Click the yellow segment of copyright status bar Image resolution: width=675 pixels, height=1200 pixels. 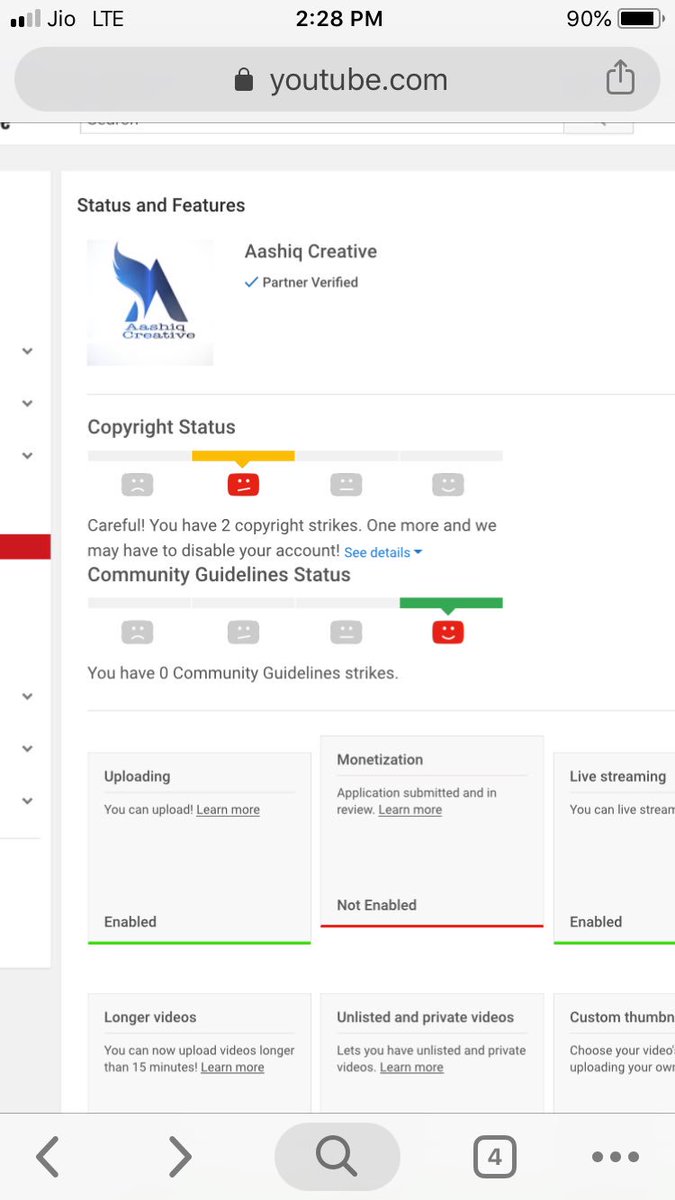point(243,456)
